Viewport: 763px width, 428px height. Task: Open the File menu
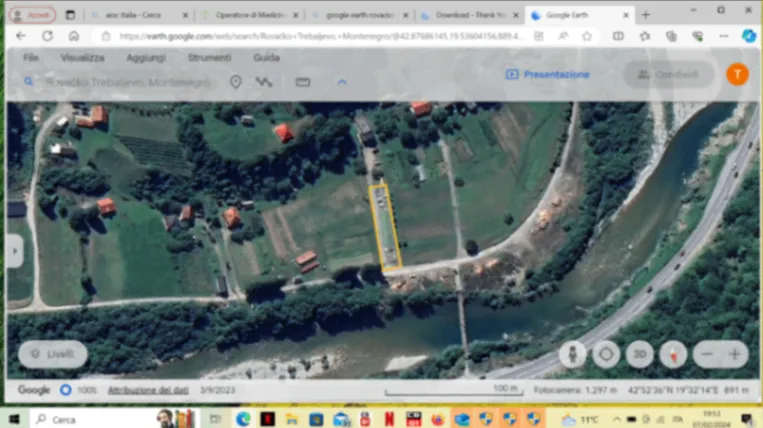coord(31,57)
